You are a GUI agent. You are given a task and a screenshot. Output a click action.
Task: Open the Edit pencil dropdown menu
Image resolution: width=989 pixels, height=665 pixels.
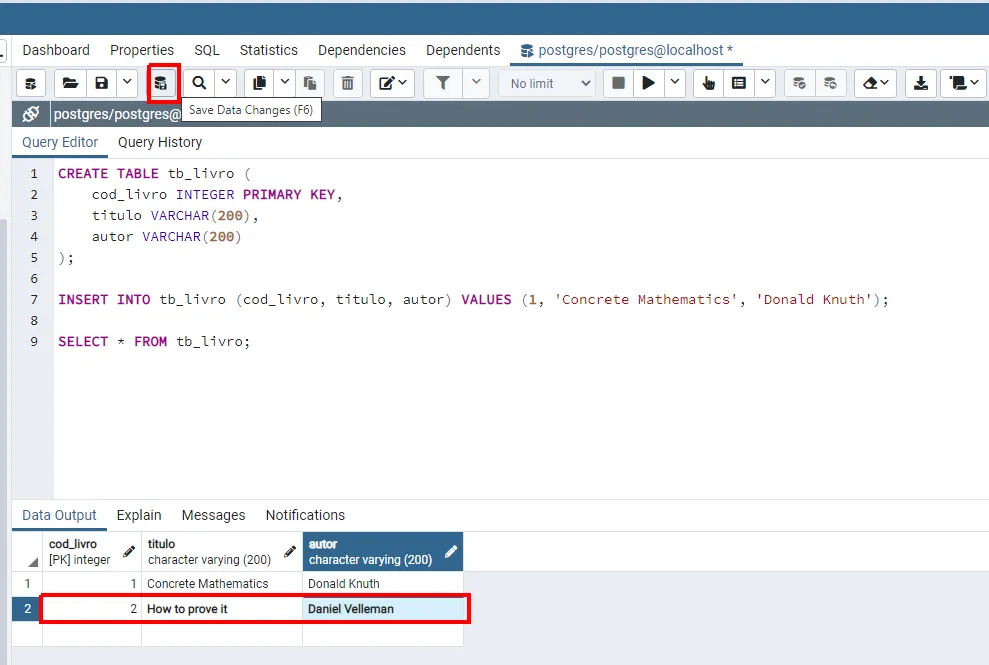392,83
